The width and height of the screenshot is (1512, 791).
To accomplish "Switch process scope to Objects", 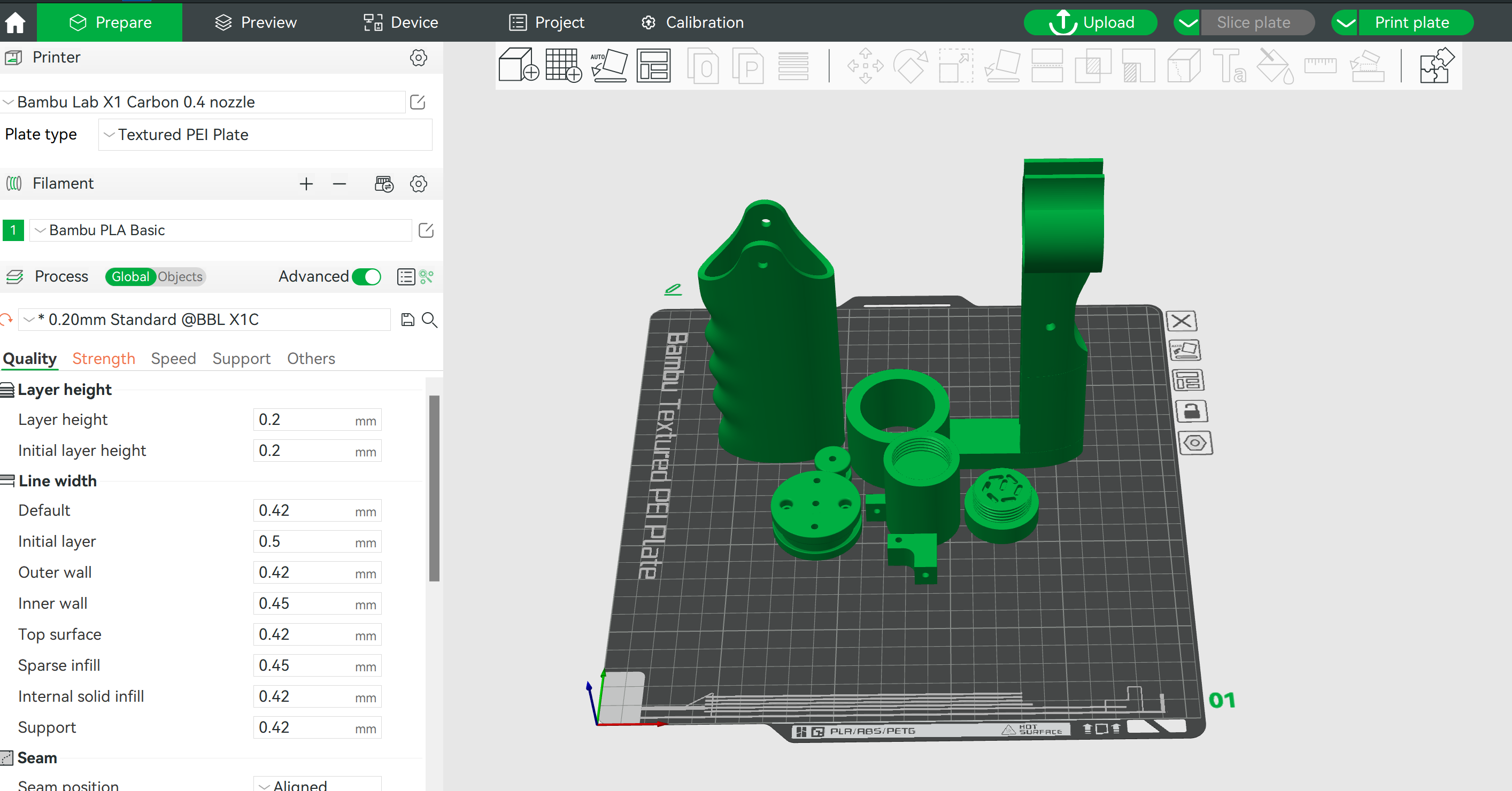I will pos(180,276).
